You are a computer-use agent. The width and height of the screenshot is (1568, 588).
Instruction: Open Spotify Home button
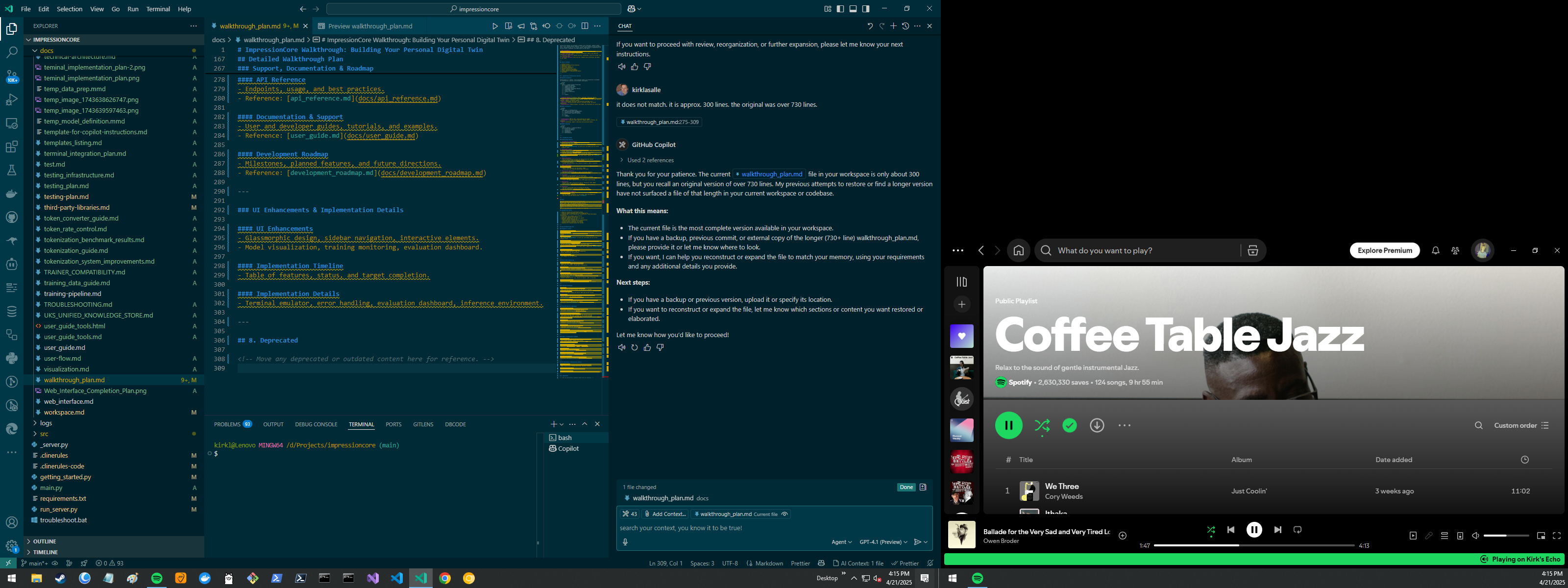(1018, 251)
